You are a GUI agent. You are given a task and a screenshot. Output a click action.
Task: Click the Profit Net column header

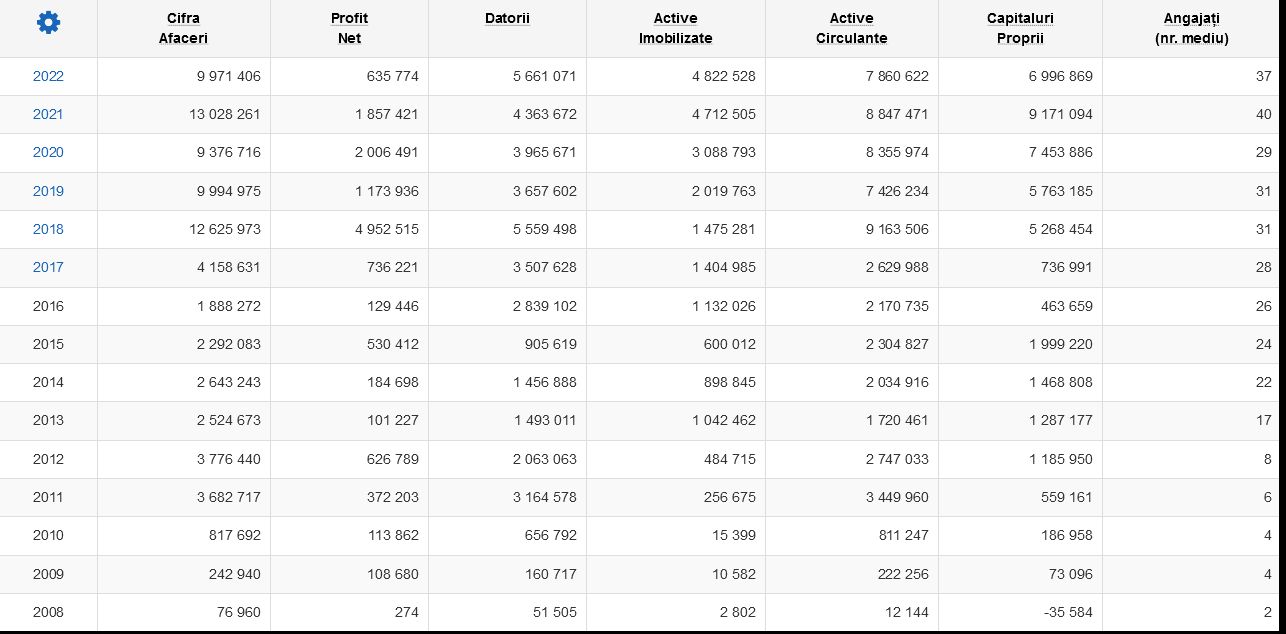(349, 28)
